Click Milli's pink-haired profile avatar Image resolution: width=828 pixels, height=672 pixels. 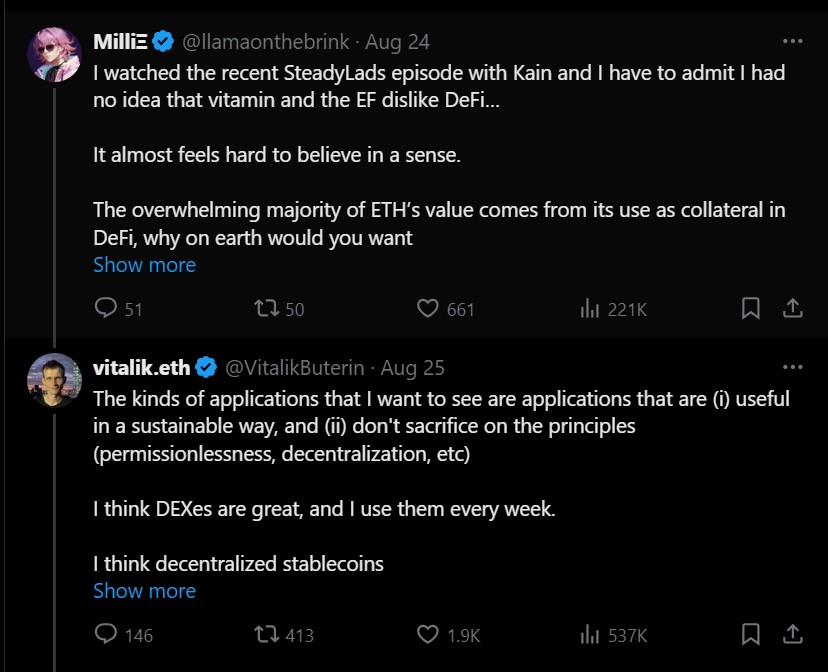pyautogui.click(x=54, y=54)
